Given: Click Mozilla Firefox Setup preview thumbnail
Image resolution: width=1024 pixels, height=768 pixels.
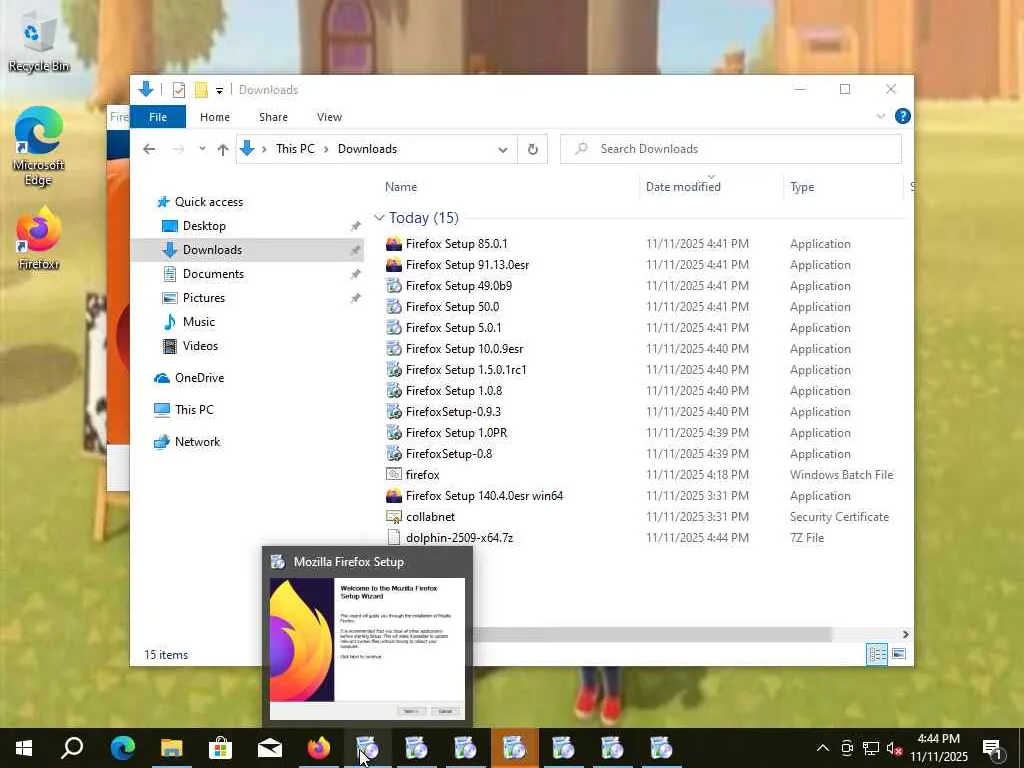Looking at the screenshot, I should pyautogui.click(x=367, y=648).
